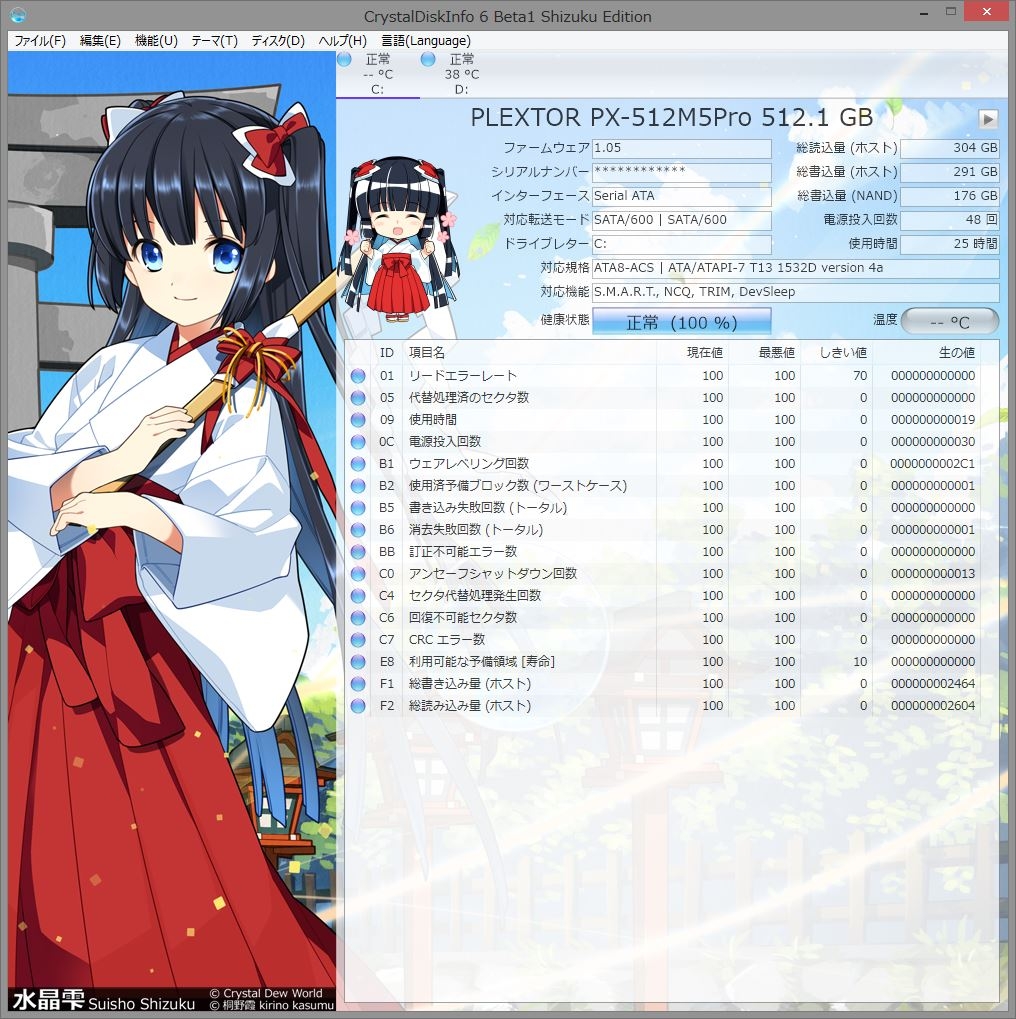The height and width of the screenshot is (1019, 1016).
Task: Click transfer mode field SATA/600 | SATA/600
Action: pyautogui.click(x=681, y=220)
